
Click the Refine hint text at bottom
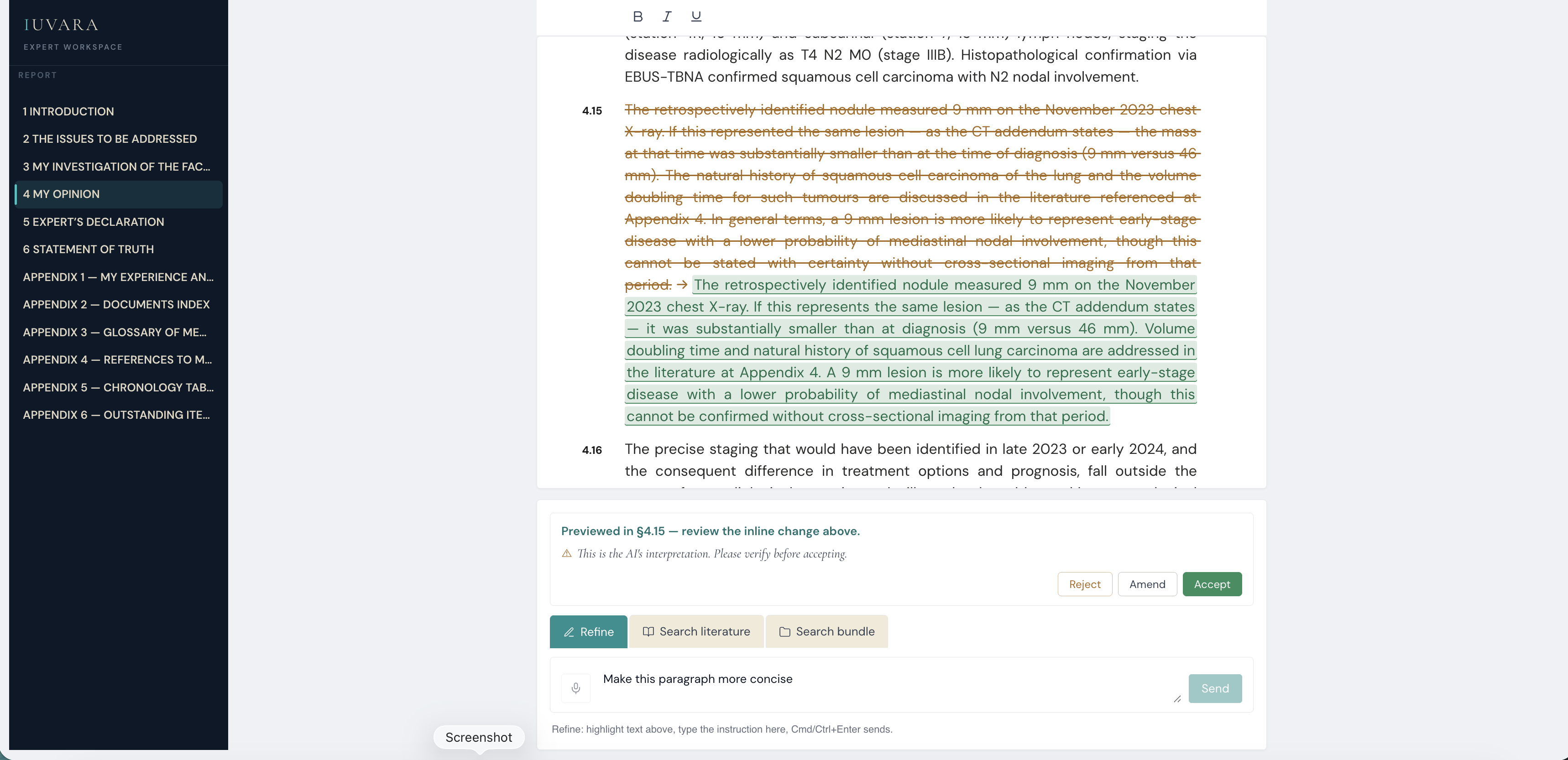[722, 729]
